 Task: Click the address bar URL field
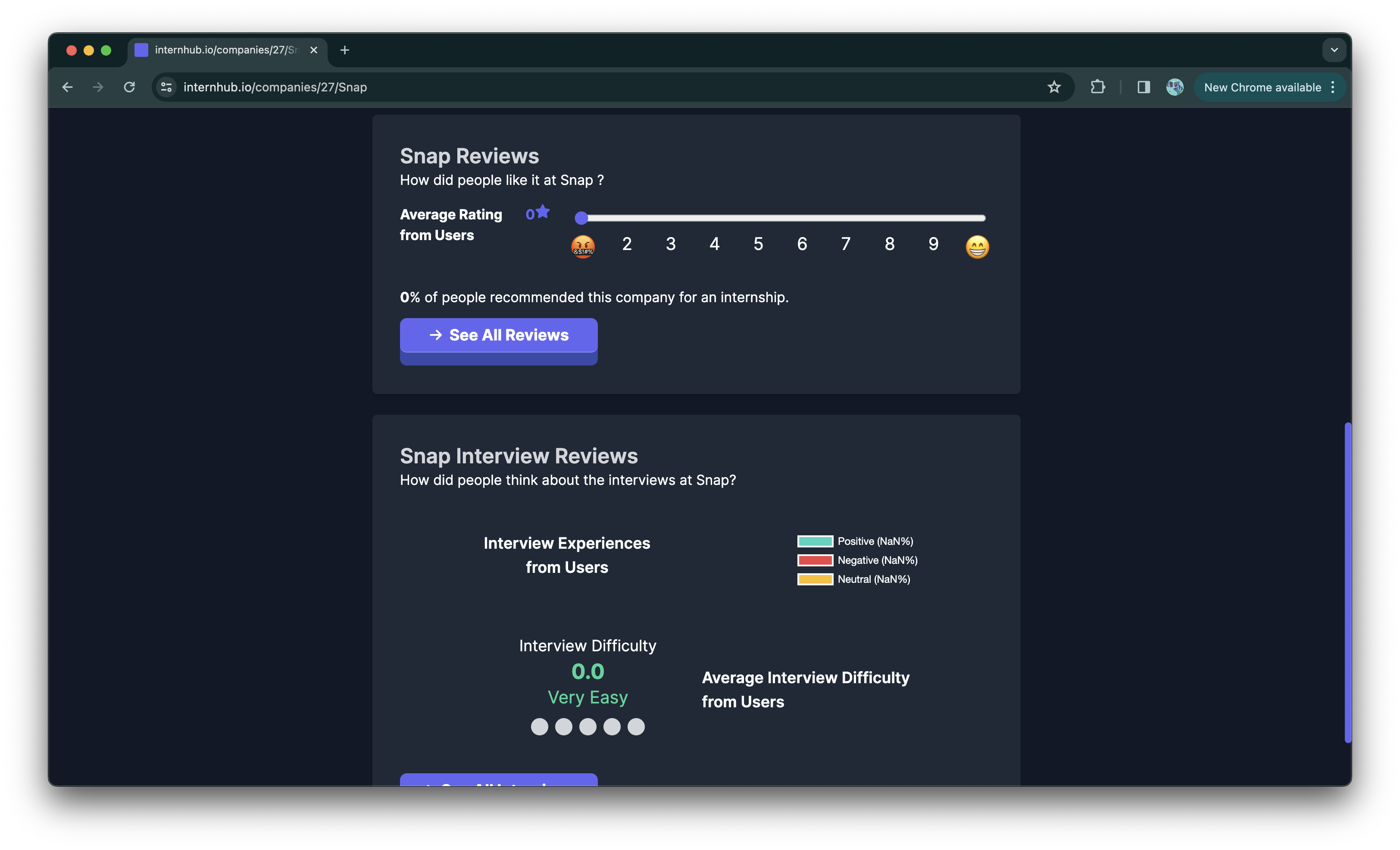(612, 87)
